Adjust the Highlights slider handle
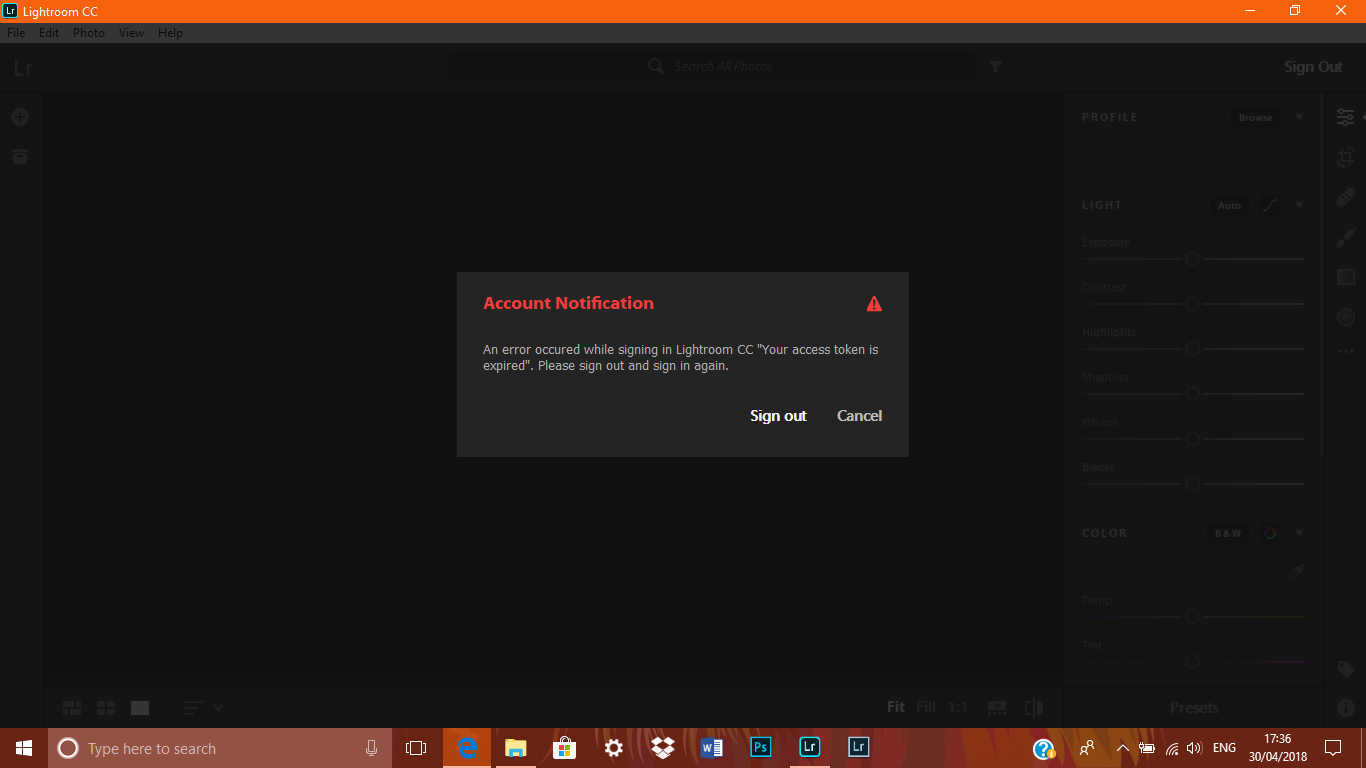 1192,349
